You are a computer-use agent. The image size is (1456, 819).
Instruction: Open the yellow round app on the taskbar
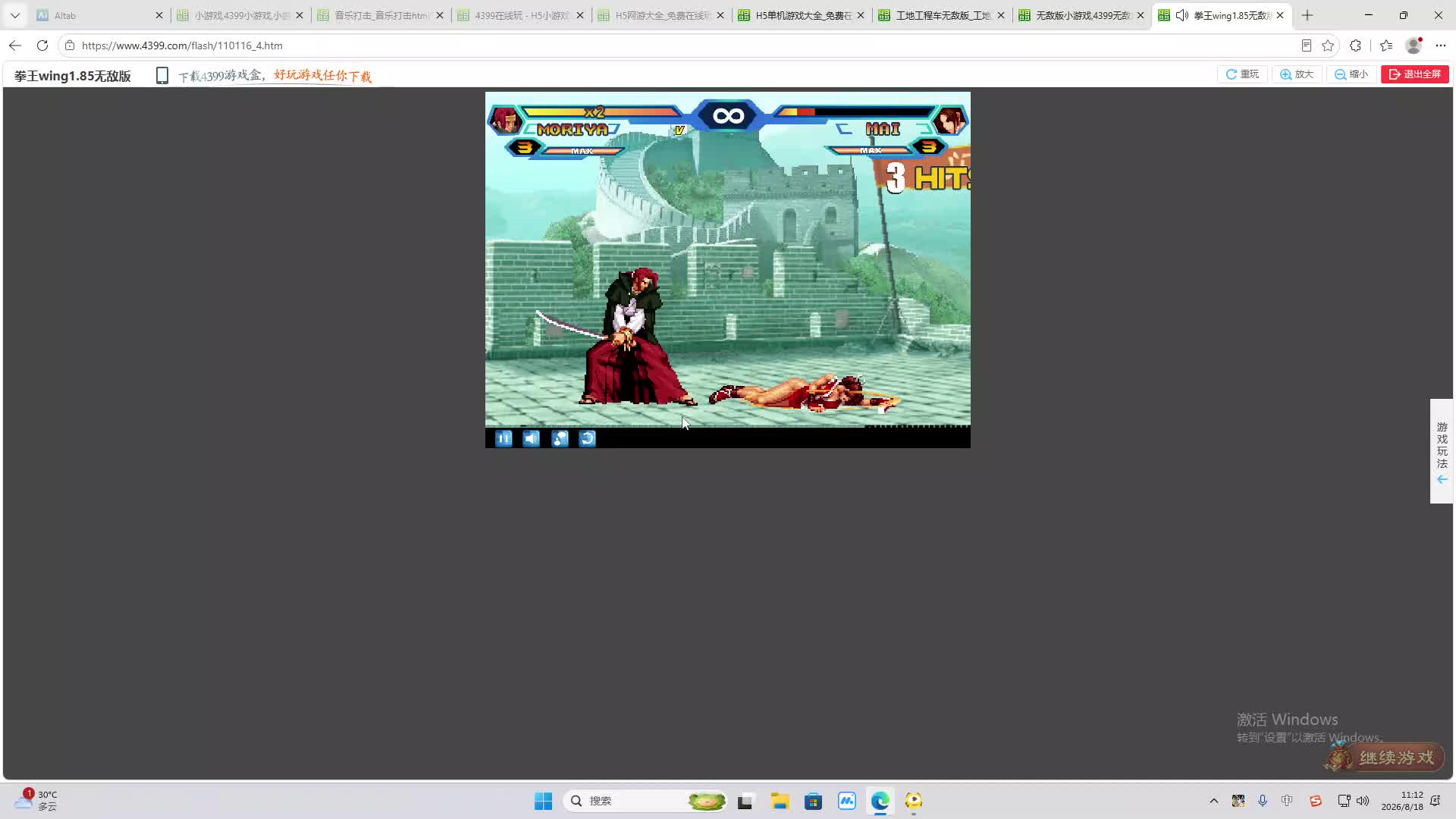pyautogui.click(x=914, y=801)
